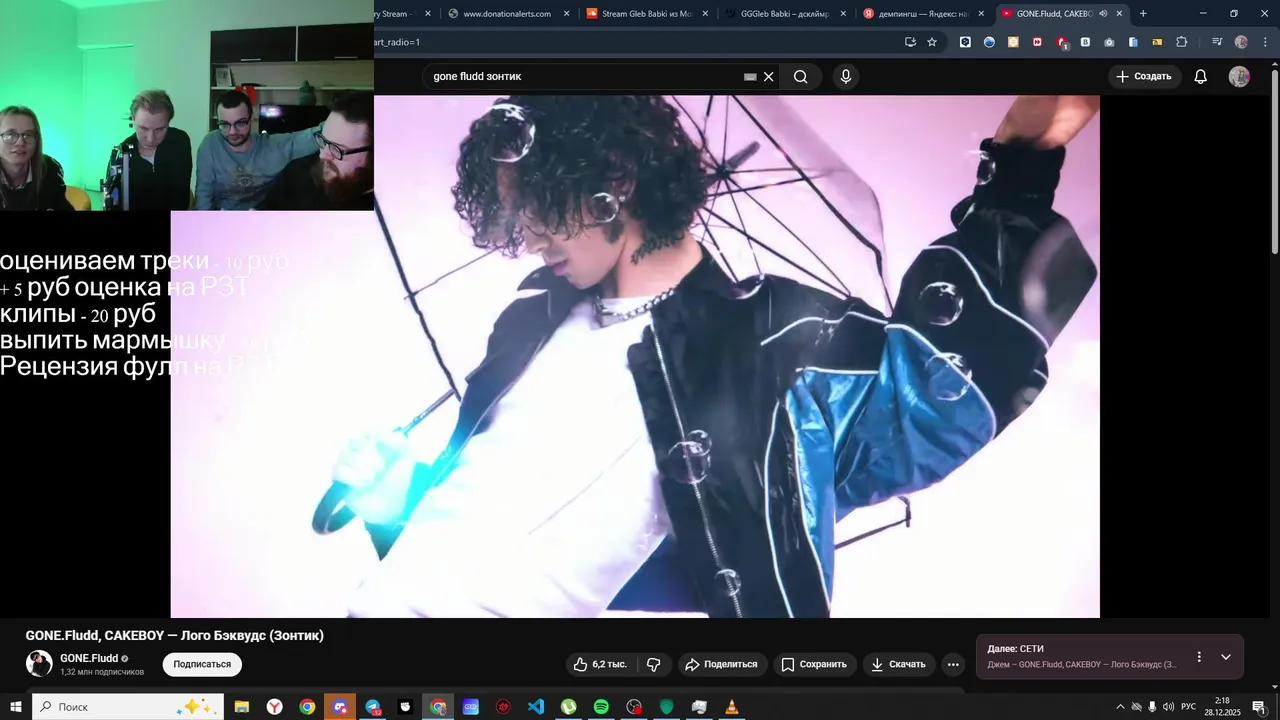
Task: Mute the tab via speaker icon on GONE.Fludd tab
Action: pos(1103,13)
